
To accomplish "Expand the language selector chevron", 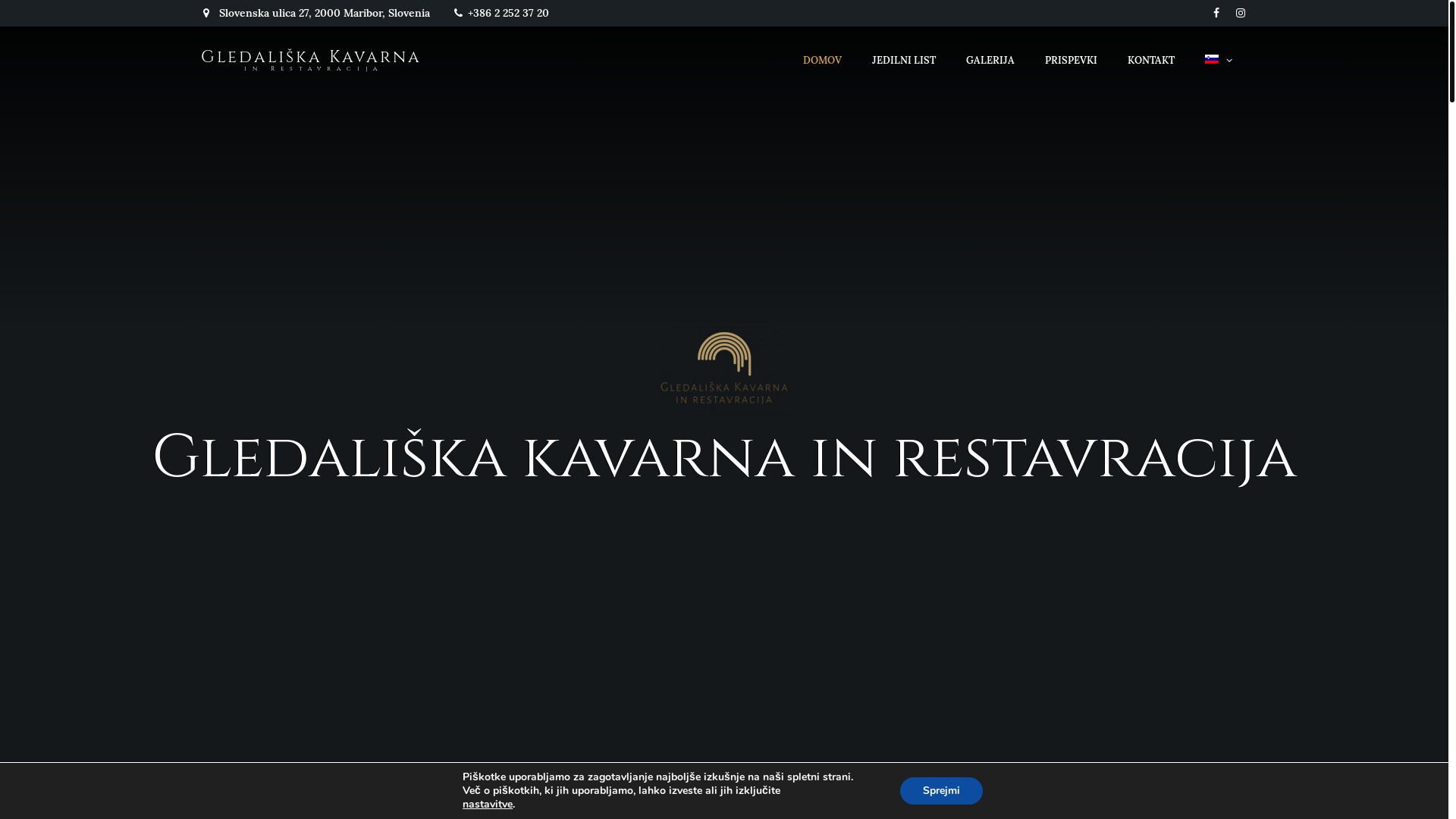I will click(x=1229, y=61).
